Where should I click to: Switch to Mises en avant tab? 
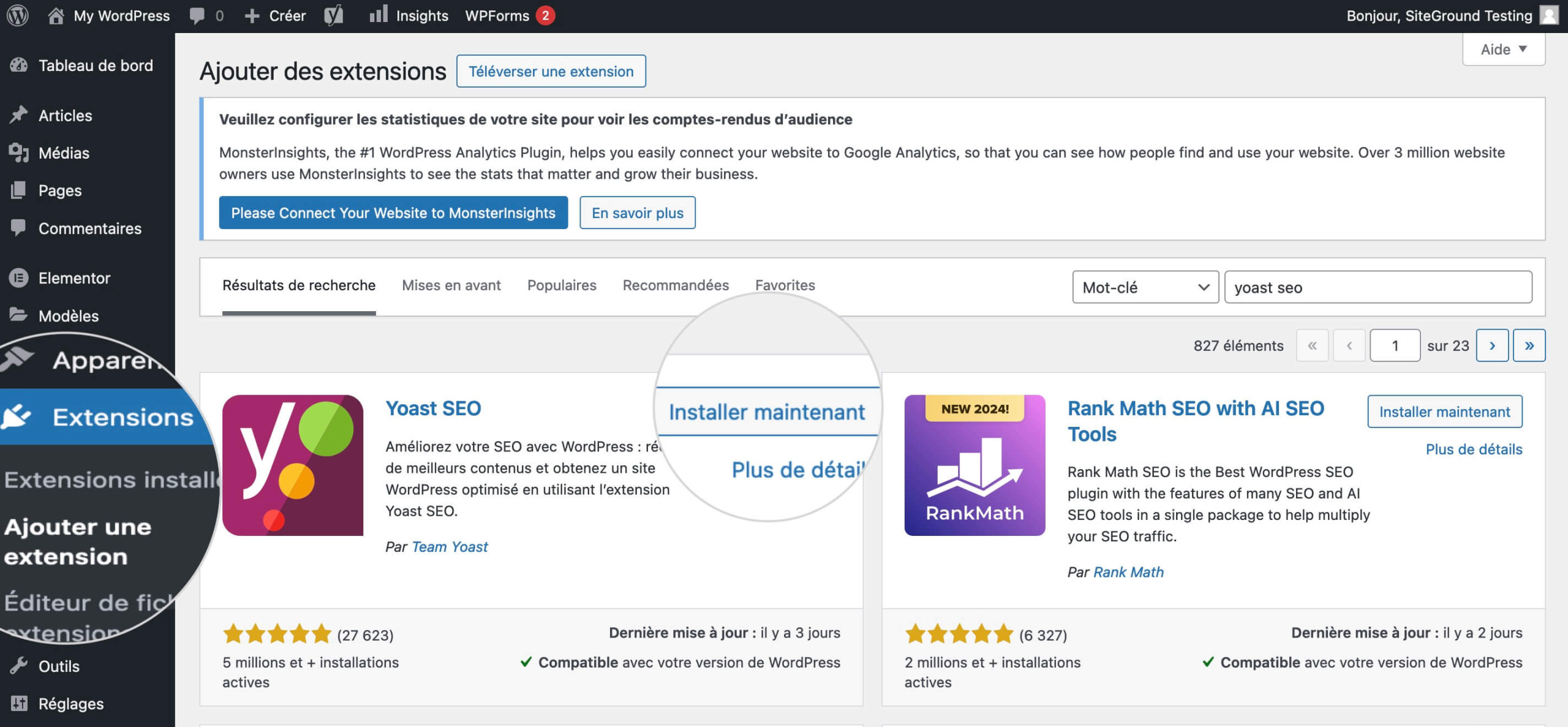(451, 285)
